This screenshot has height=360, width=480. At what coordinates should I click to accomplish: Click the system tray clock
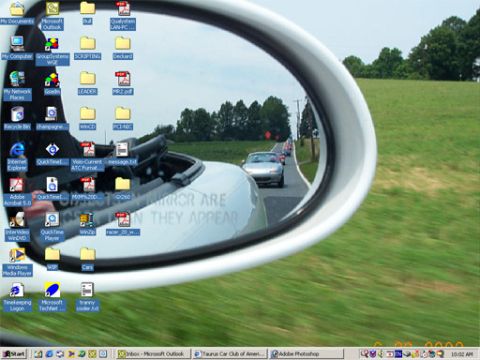coord(462,354)
